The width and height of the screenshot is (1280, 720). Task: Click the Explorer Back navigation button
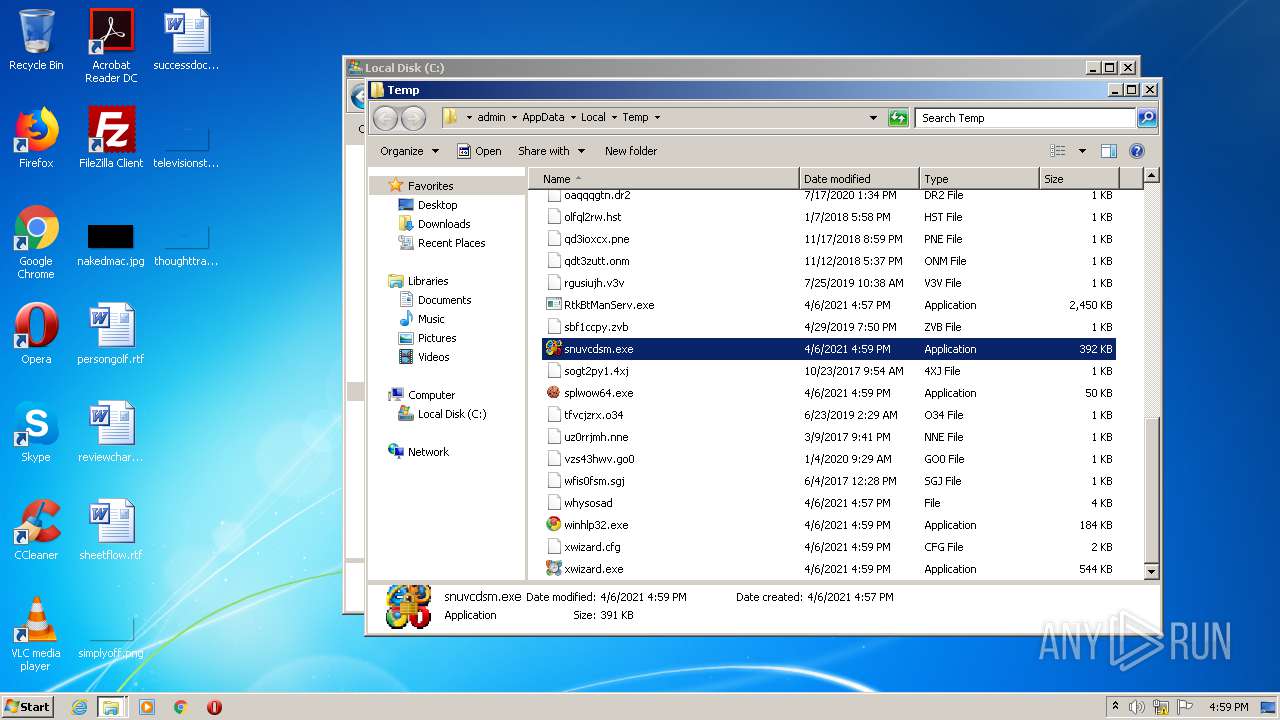point(386,118)
